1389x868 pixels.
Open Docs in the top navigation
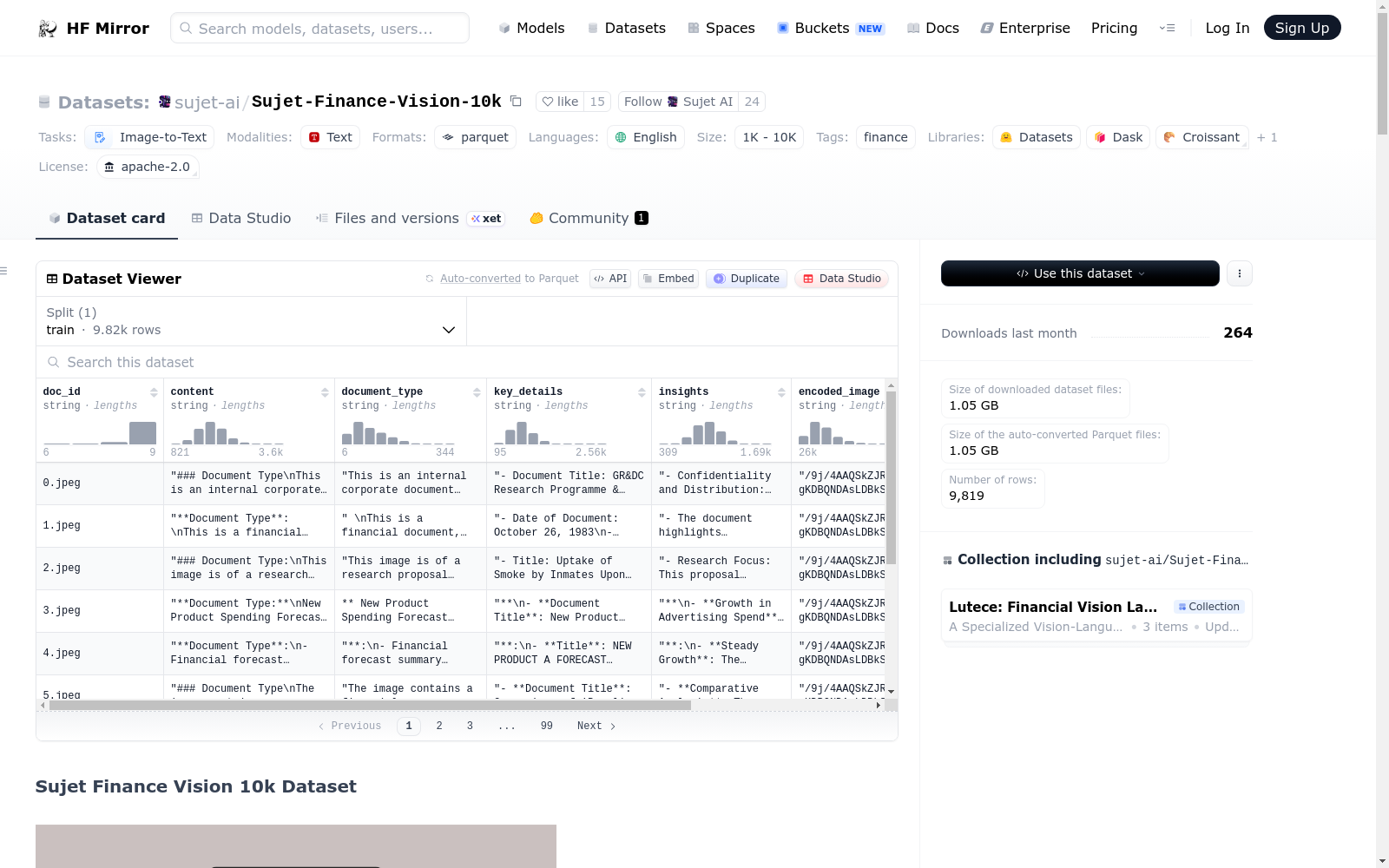[933, 28]
